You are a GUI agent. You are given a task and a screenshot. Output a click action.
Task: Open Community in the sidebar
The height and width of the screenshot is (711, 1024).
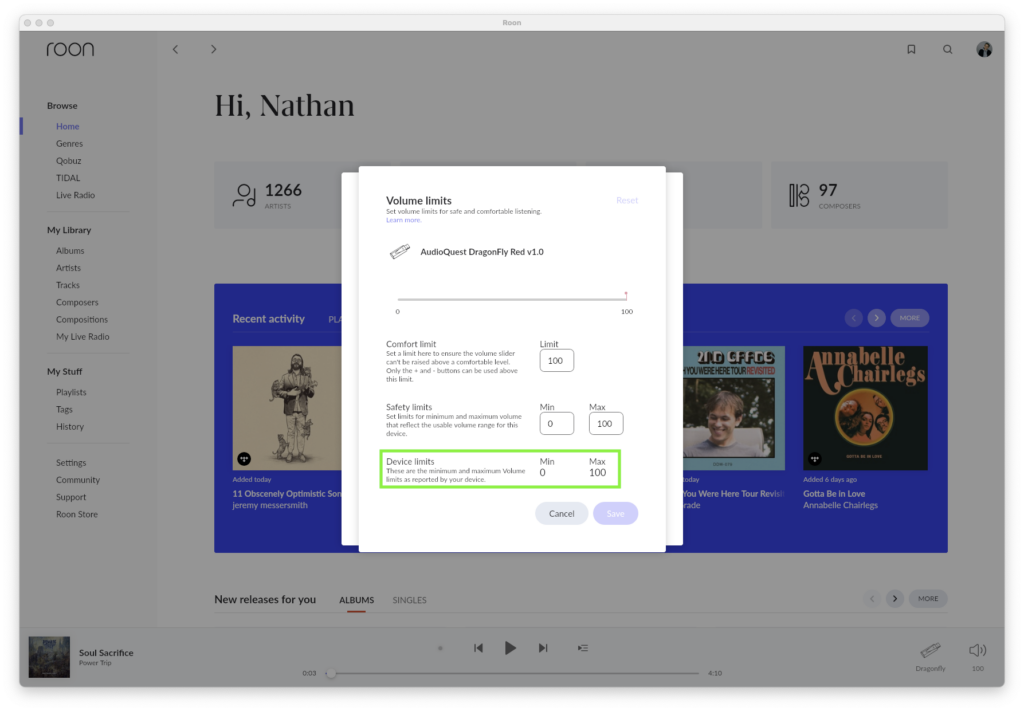click(x=78, y=480)
